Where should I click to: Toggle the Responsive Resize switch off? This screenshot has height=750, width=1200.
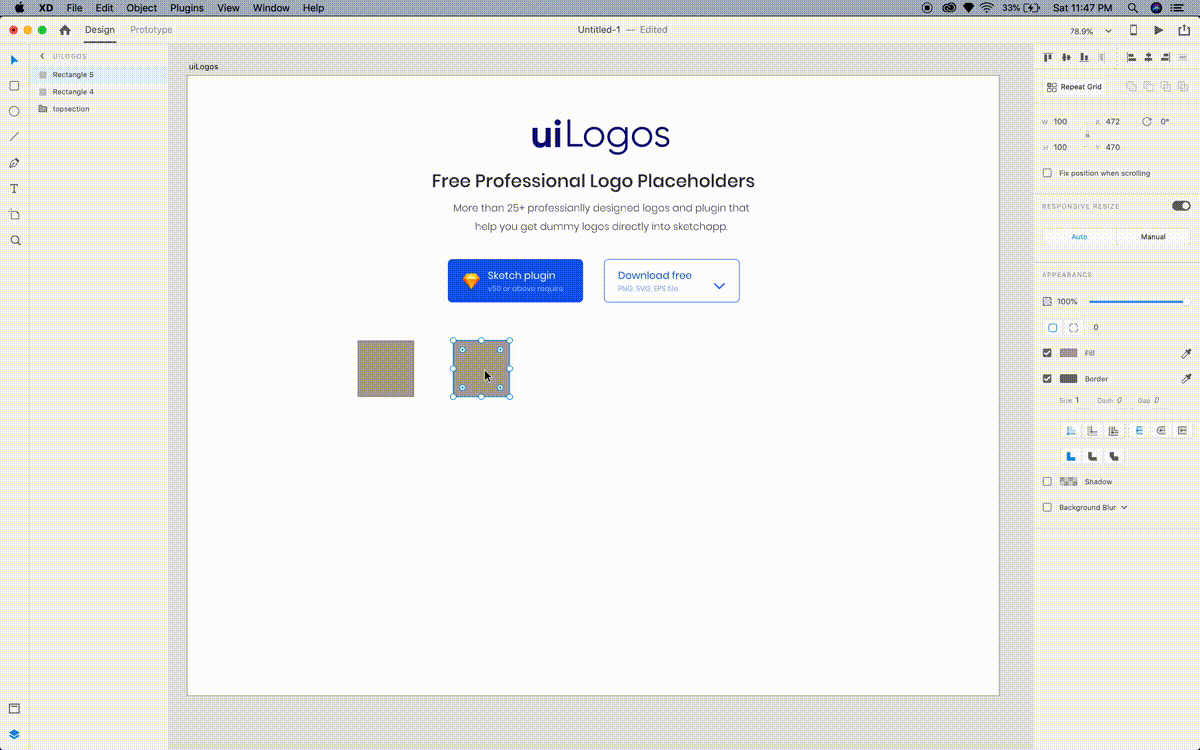coord(1181,205)
